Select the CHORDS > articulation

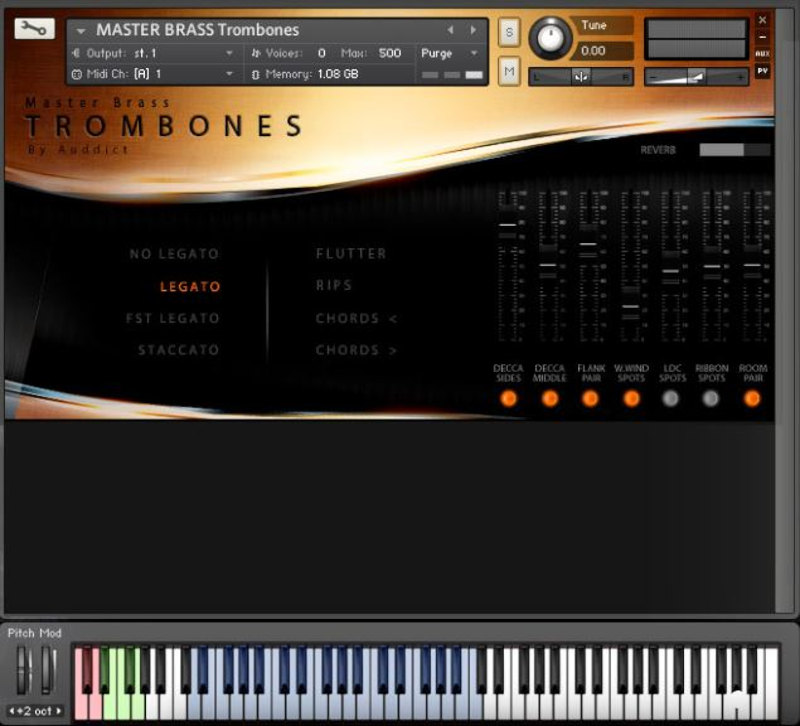pos(356,350)
